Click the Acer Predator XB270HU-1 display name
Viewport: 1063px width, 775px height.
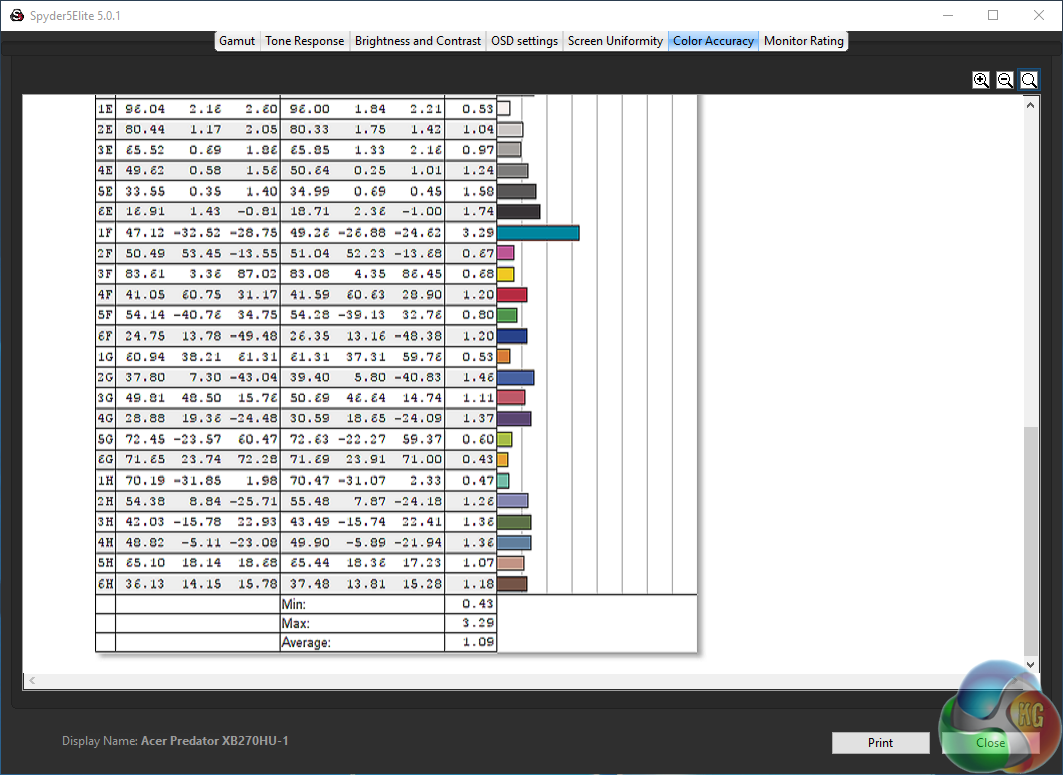coord(214,741)
